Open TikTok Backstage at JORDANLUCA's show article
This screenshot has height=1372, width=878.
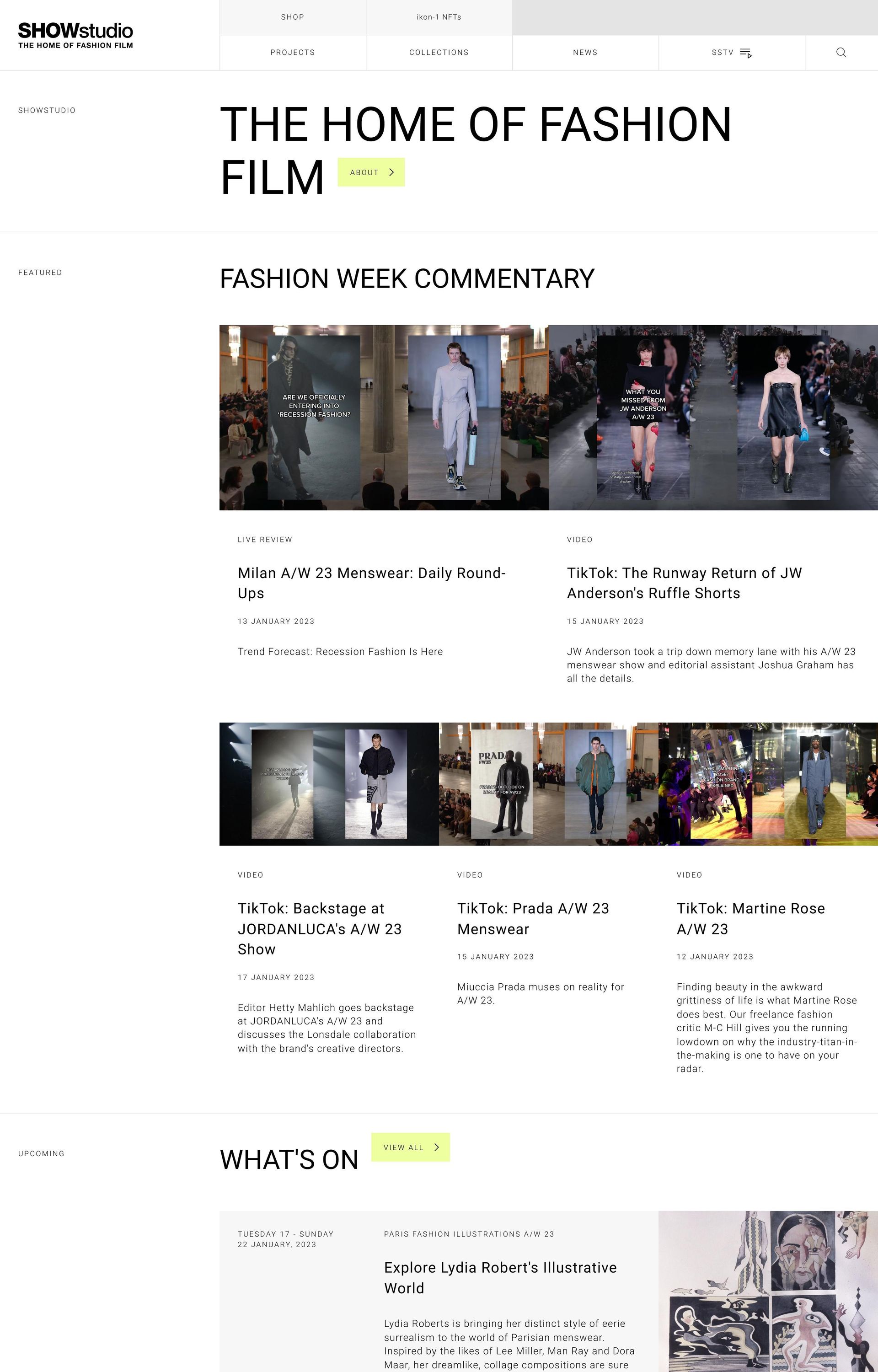[x=320, y=928]
